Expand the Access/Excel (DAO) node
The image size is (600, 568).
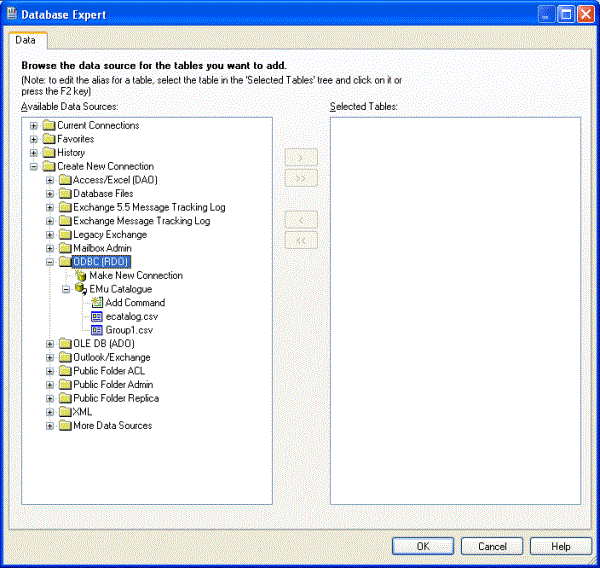click(x=50, y=180)
